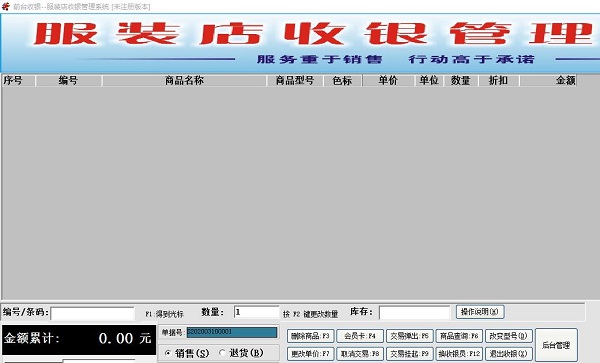Click the 商品名称 column header
The height and width of the screenshot is (363, 600).
[184, 81]
